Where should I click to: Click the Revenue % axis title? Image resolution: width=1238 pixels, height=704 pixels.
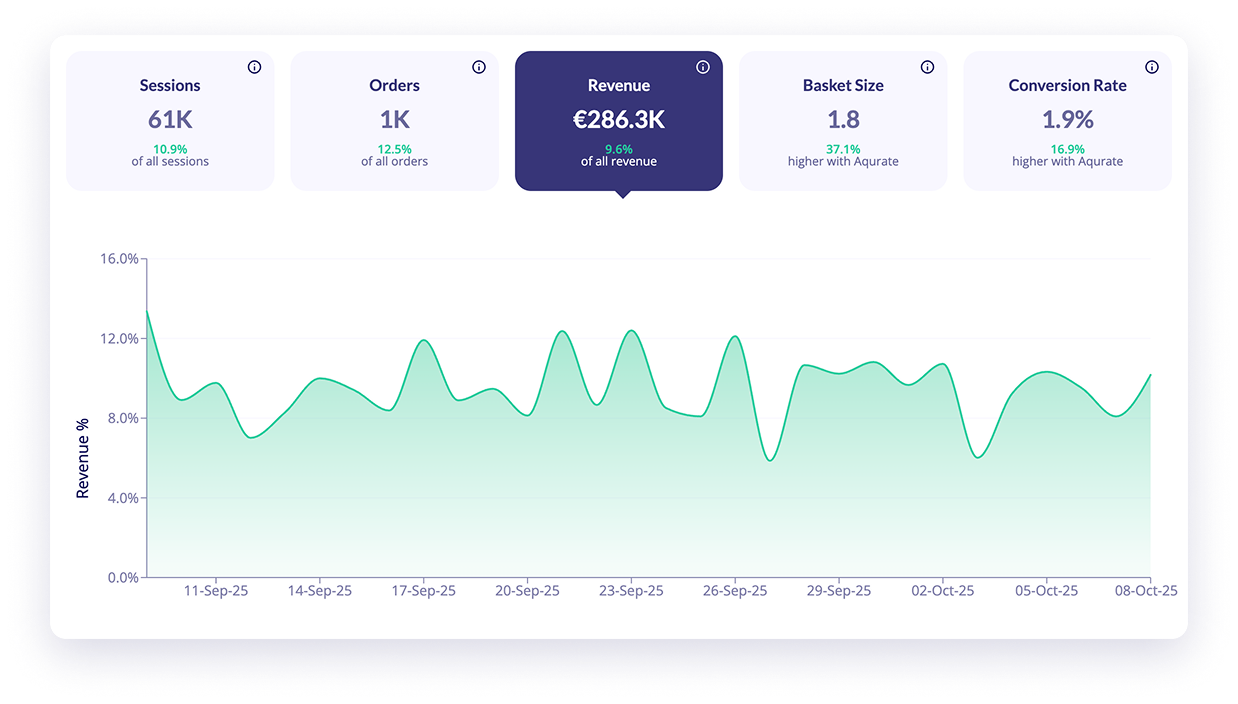coord(84,458)
